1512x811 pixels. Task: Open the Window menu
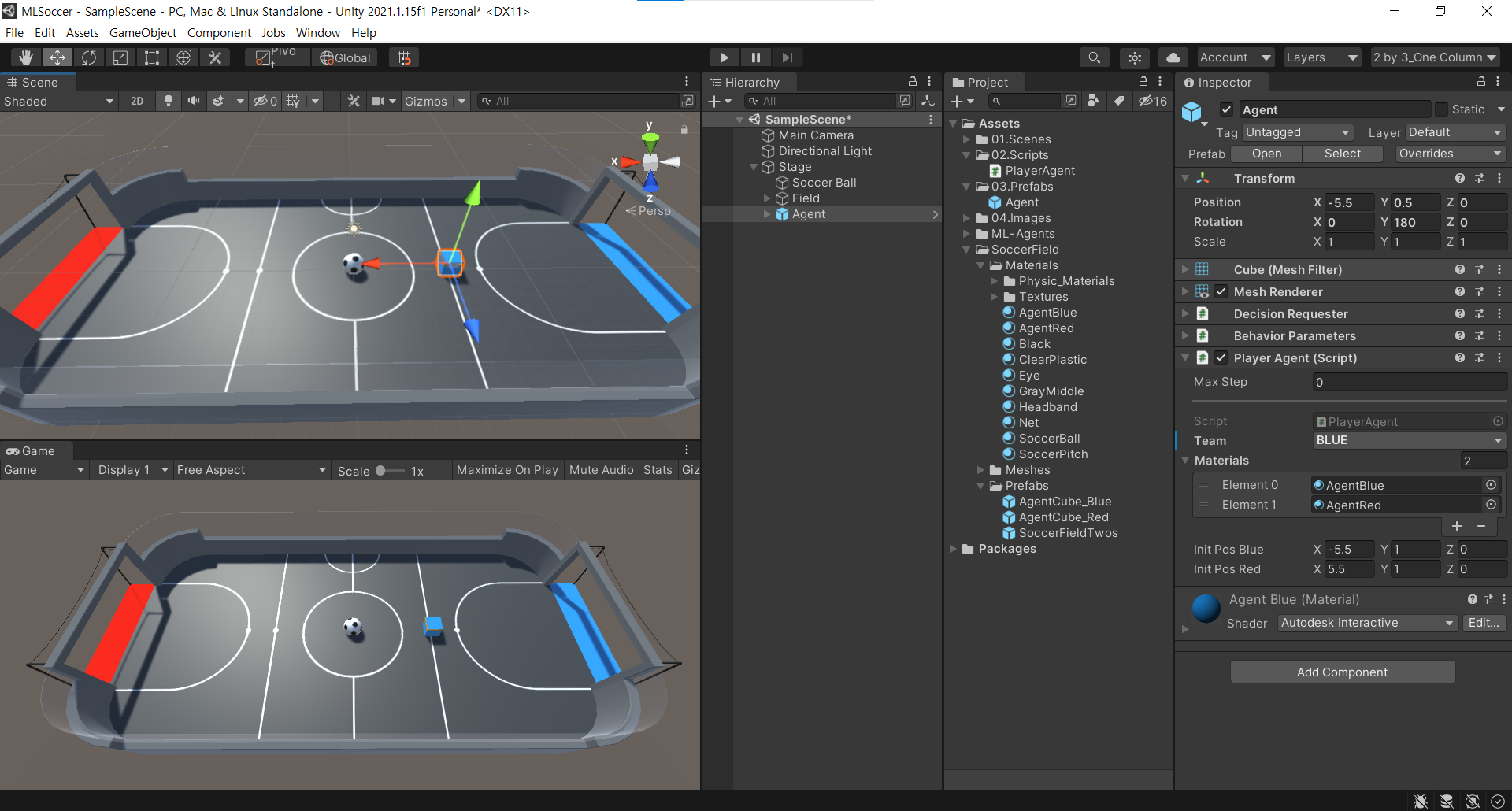point(318,32)
